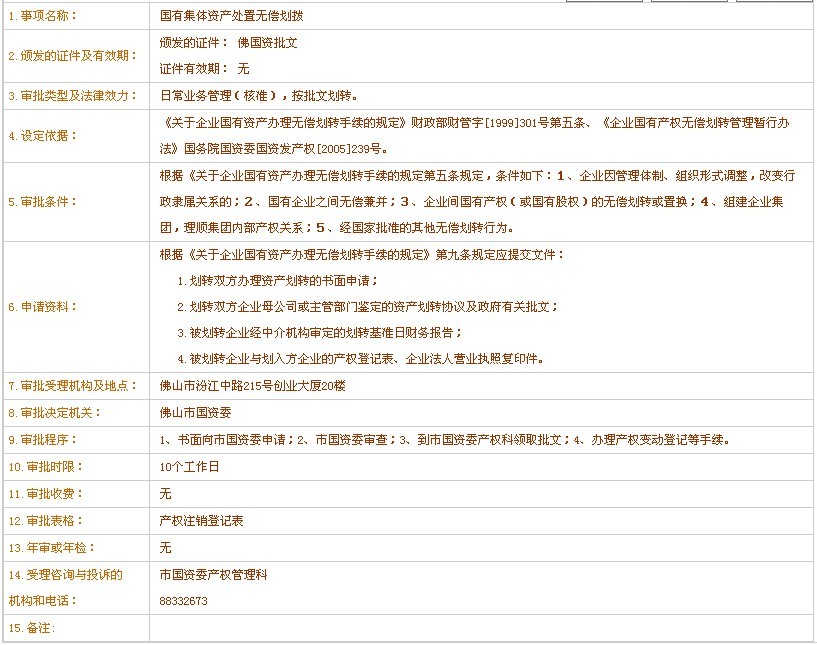Image resolution: width=817 pixels, height=645 pixels.
Task: Click the line containing "国有企业之间无偿兼并"
Action: point(472,202)
